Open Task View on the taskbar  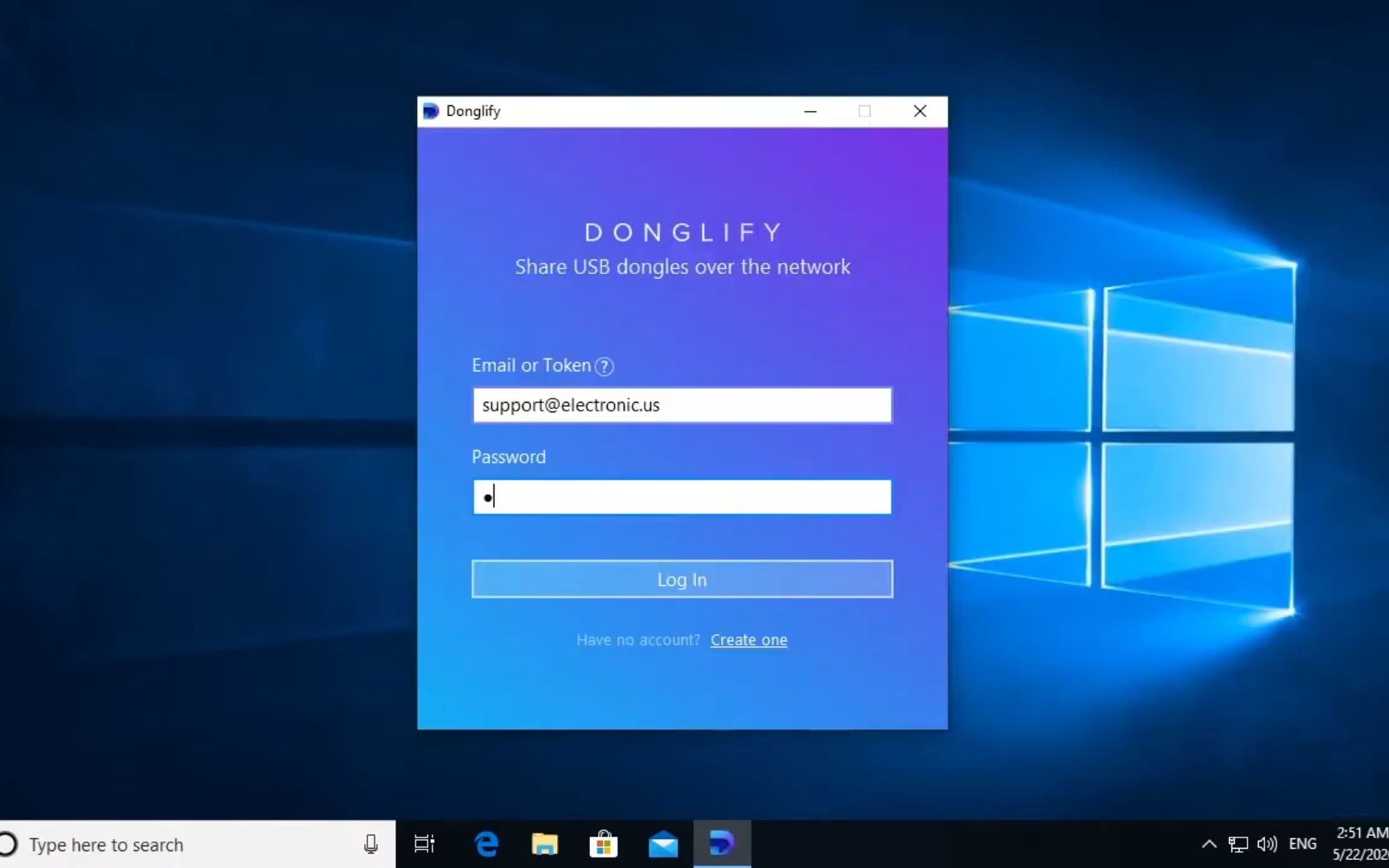point(424,844)
